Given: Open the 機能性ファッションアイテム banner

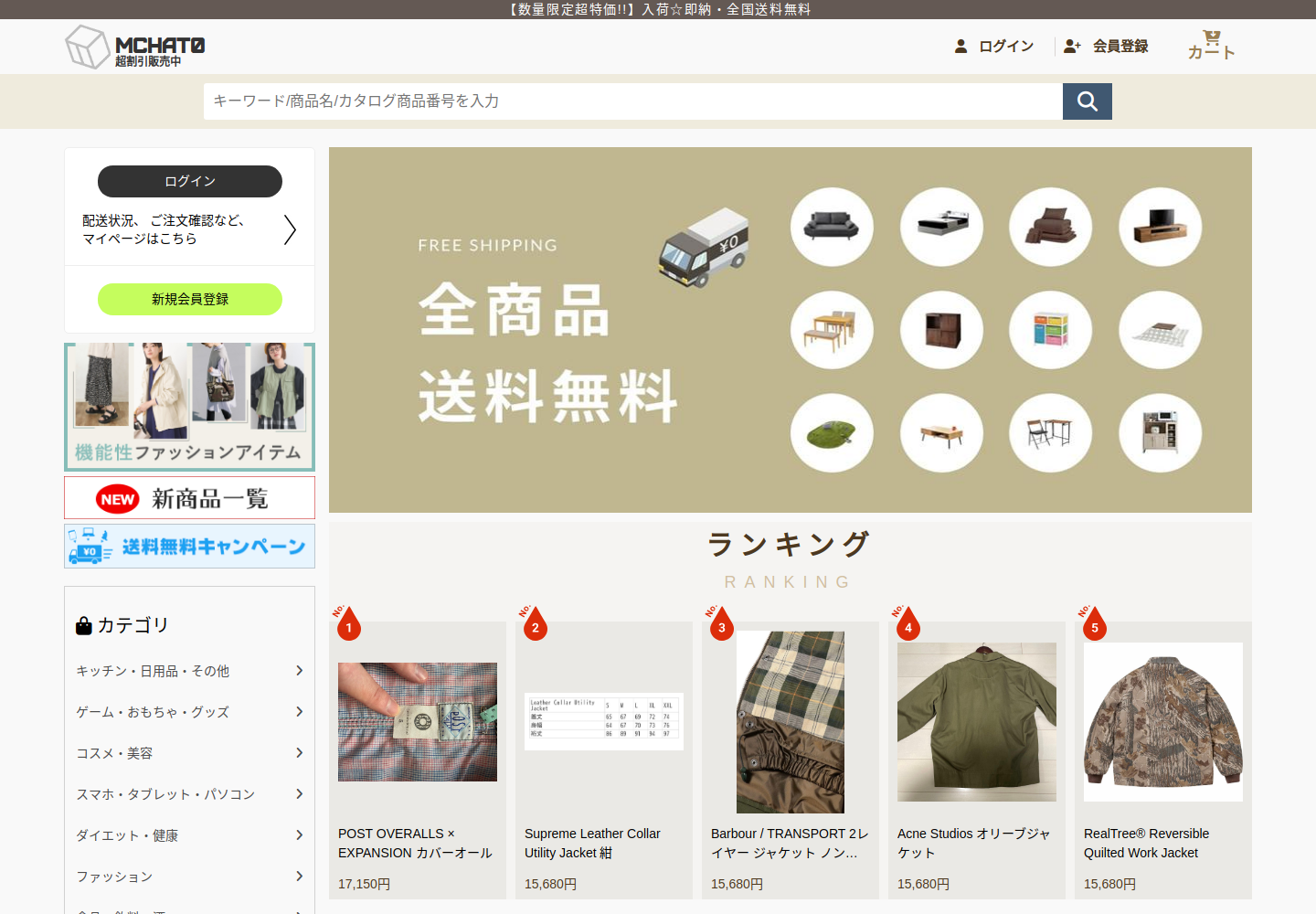Looking at the screenshot, I should (x=190, y=407).
